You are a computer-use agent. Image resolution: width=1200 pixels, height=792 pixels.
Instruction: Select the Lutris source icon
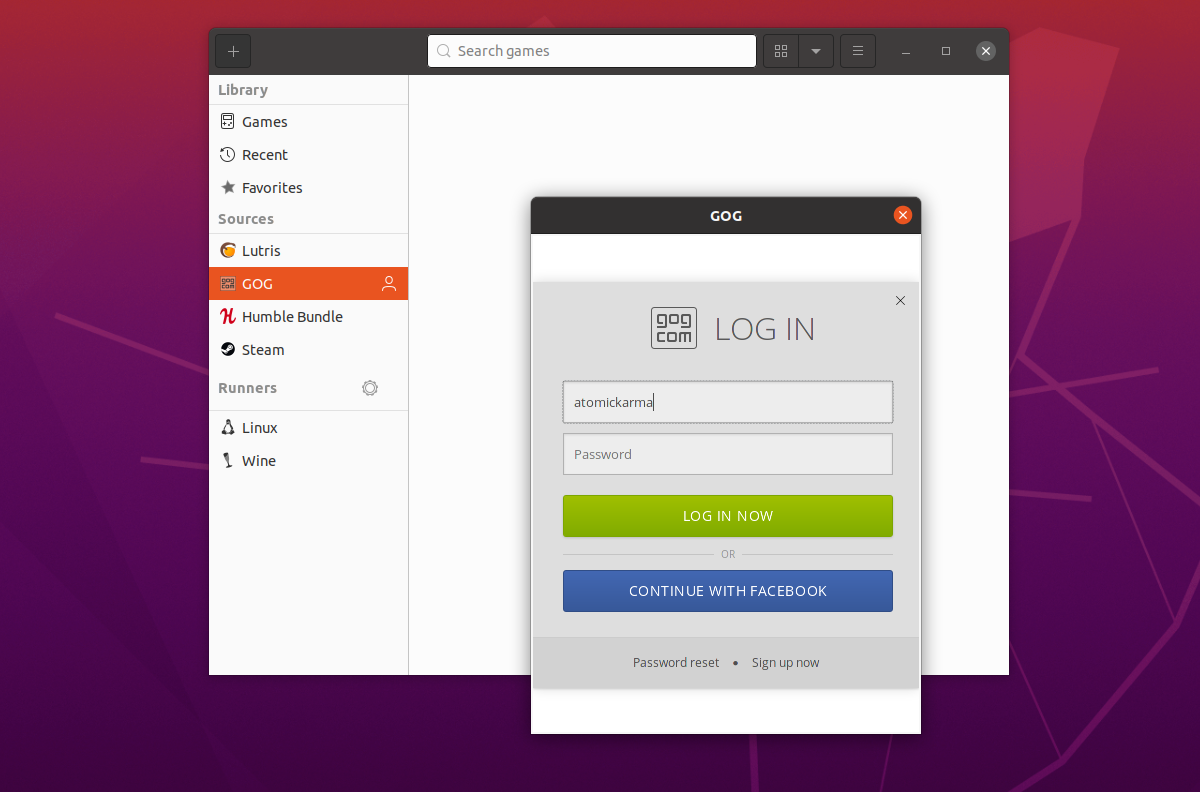click(228, 250)
